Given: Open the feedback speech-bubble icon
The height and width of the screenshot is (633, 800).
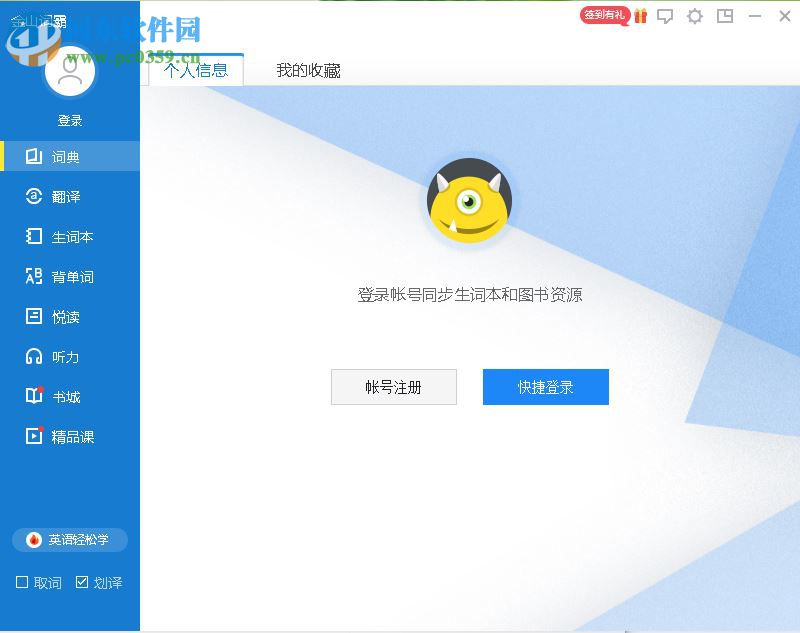Looking at the screenshot, I should [x=665, y=16].
